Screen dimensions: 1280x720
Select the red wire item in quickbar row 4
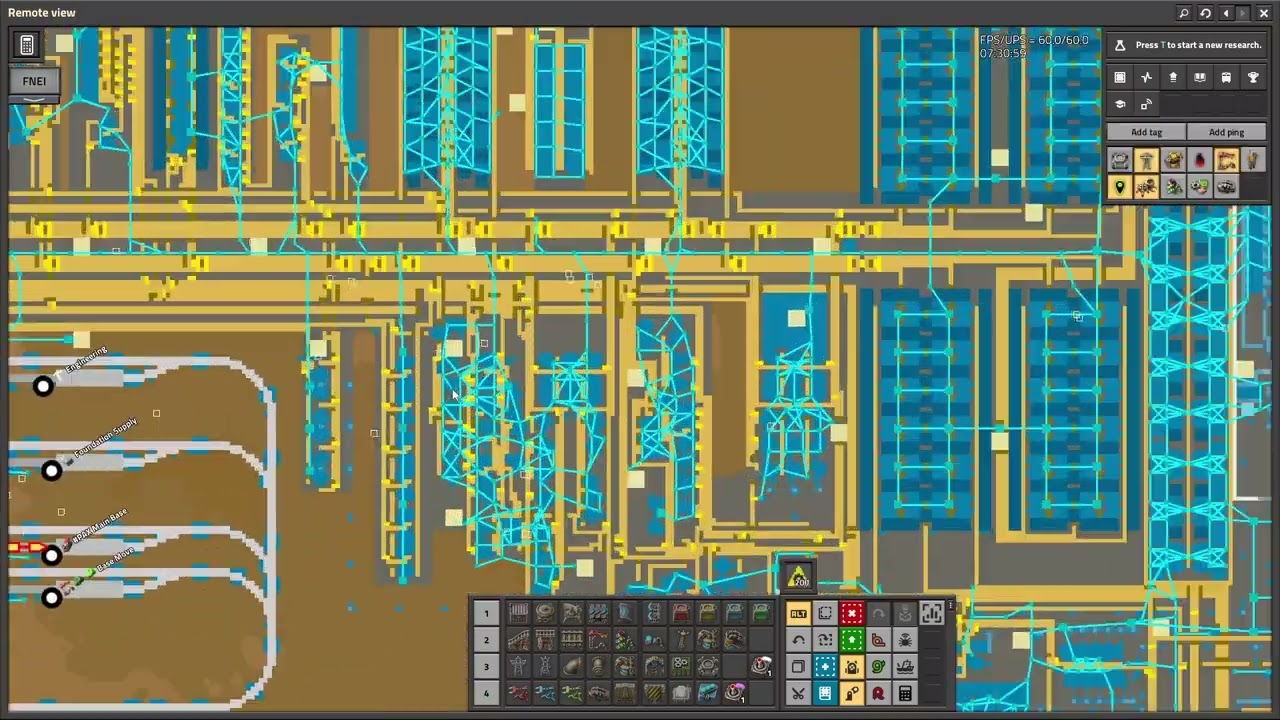(x=518, y=693)
